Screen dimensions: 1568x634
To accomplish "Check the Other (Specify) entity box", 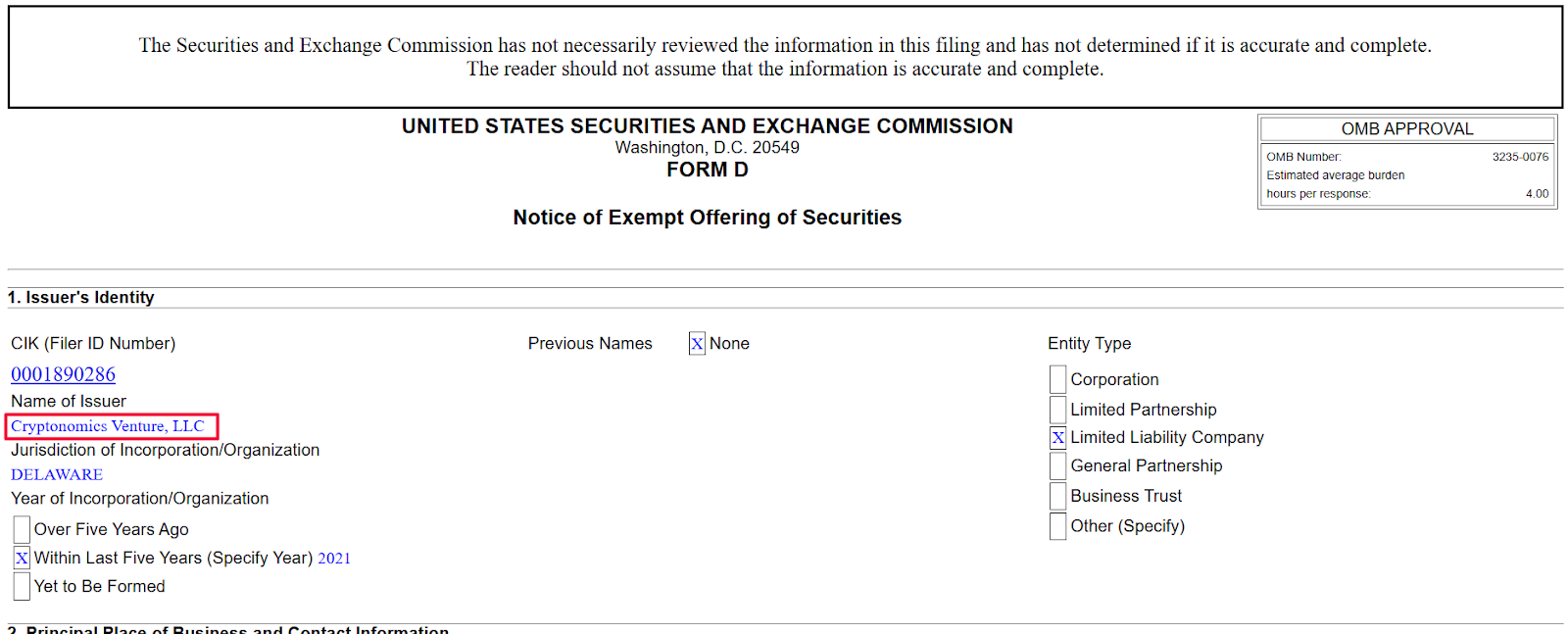I will pos(1057,526).
